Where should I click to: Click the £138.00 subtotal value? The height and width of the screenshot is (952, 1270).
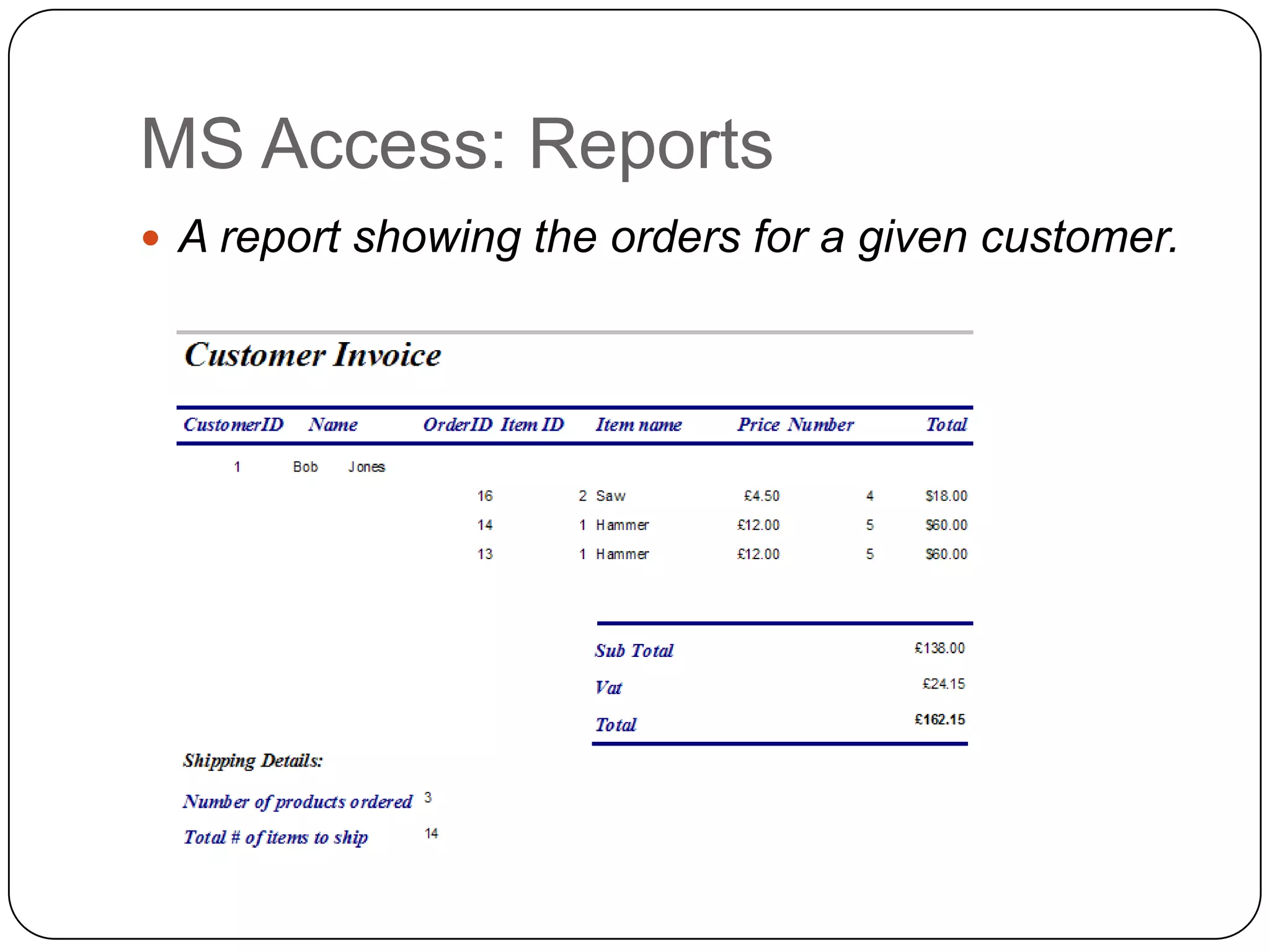click(939, 648)
